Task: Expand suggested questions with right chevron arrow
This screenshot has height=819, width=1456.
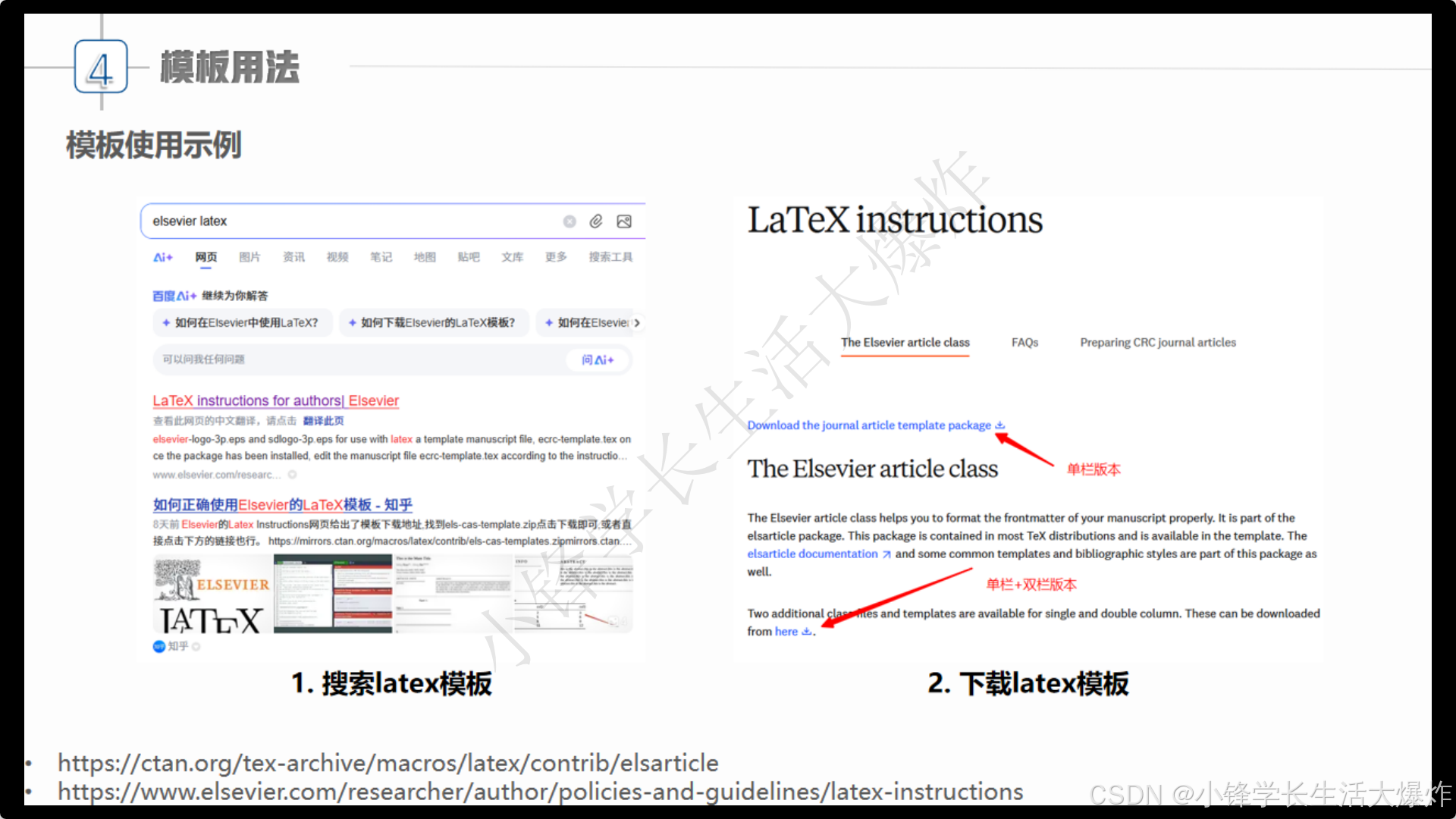Action: [637, 322]
